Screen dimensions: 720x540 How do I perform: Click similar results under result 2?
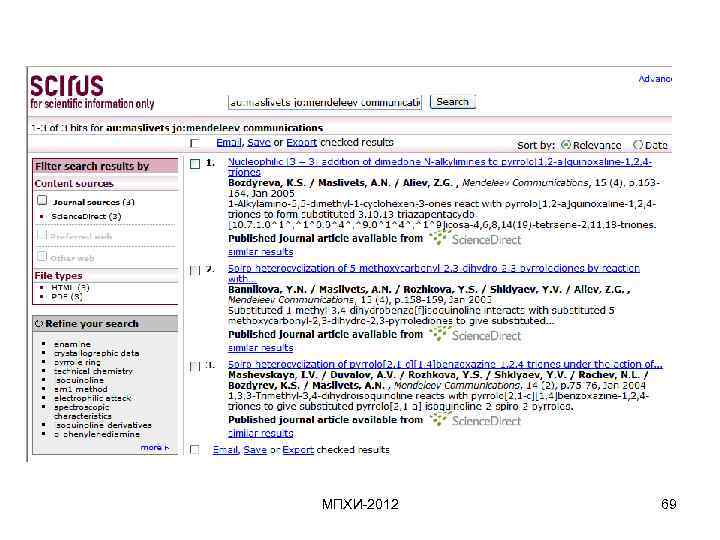pyautogui.click(x=260, y=348)
